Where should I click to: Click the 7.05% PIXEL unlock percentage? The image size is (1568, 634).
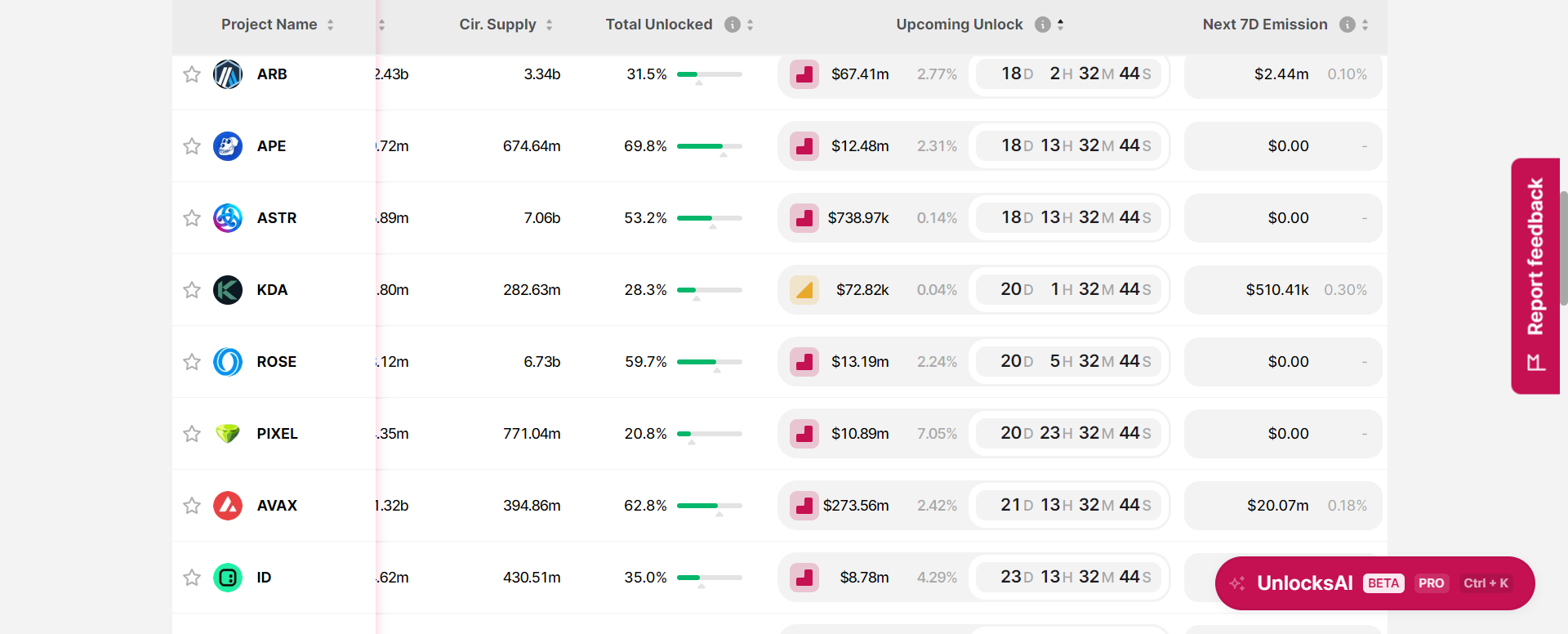click(x=937, y=434)
